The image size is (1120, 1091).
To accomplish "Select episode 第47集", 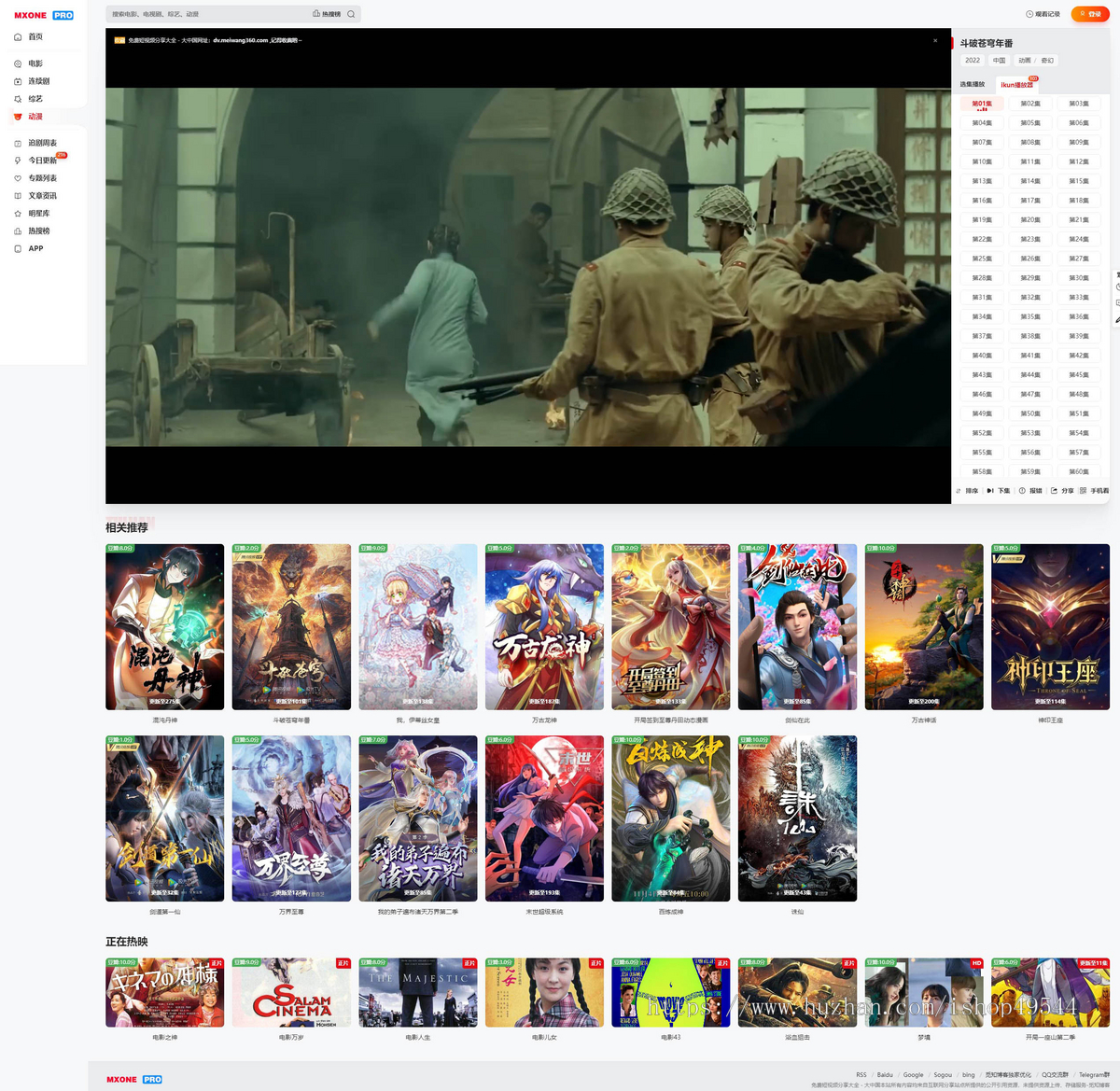I will click(x=1030, y=395).
